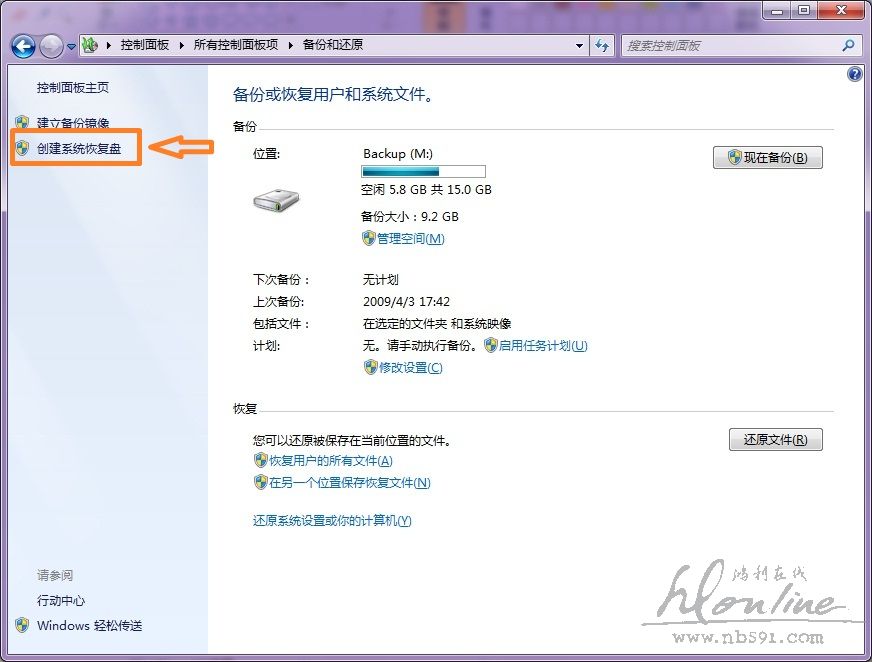Open the address bar history dropdown
The width and height of the screenshot is (872, 662).
click(579, 46)
